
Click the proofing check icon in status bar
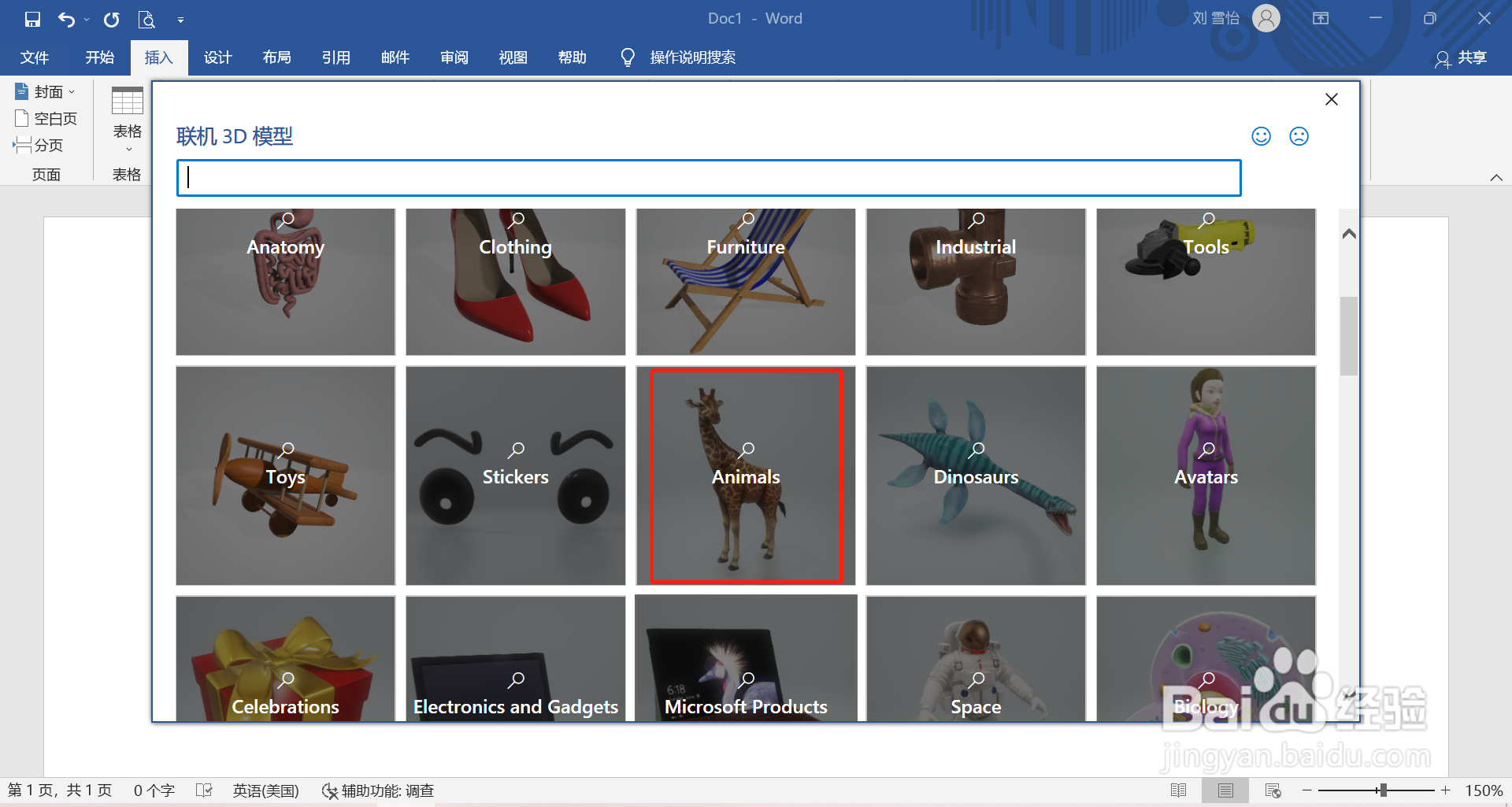pos(204,790)
